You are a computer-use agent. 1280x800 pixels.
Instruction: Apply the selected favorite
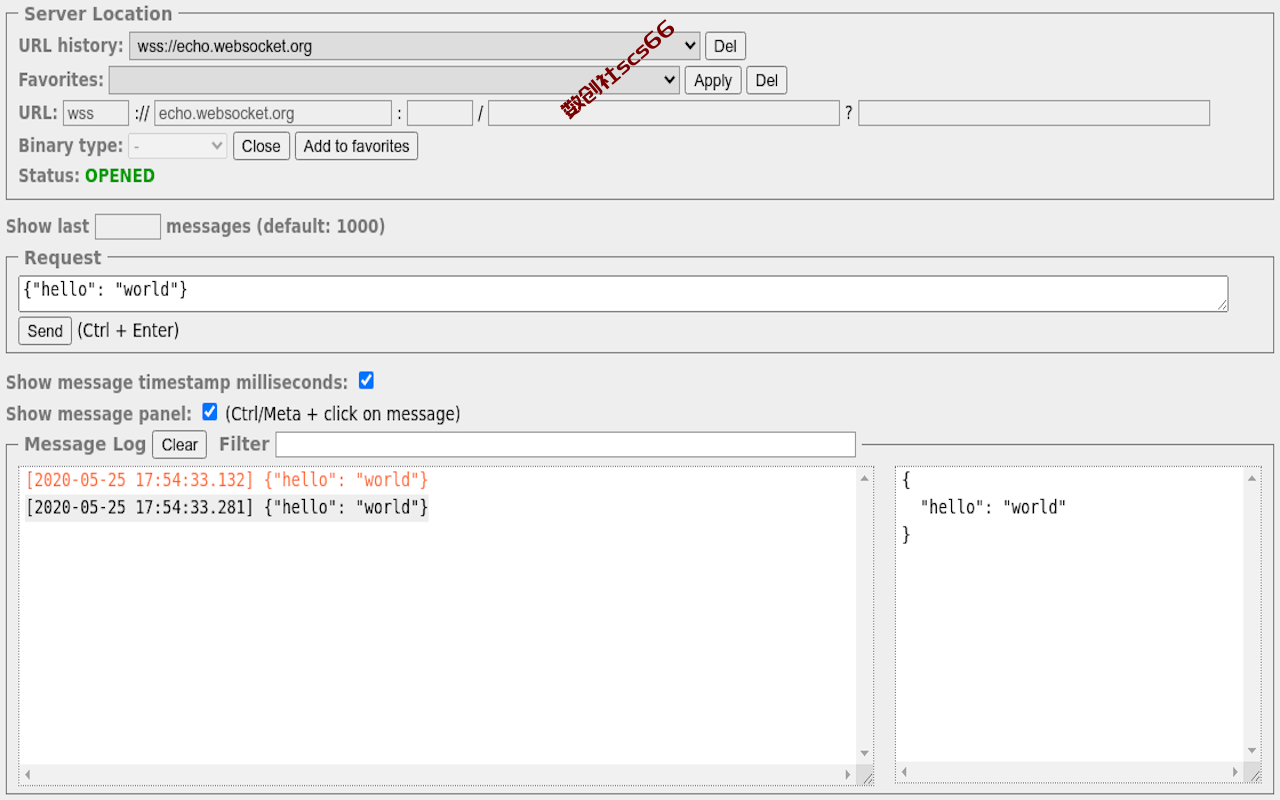713,80
